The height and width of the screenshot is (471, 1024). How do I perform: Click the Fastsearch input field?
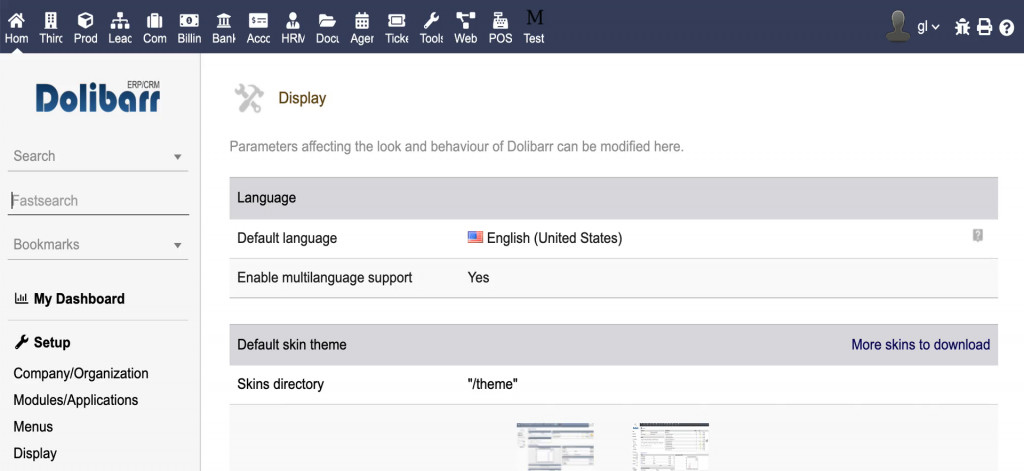click(x=98, y=201)
